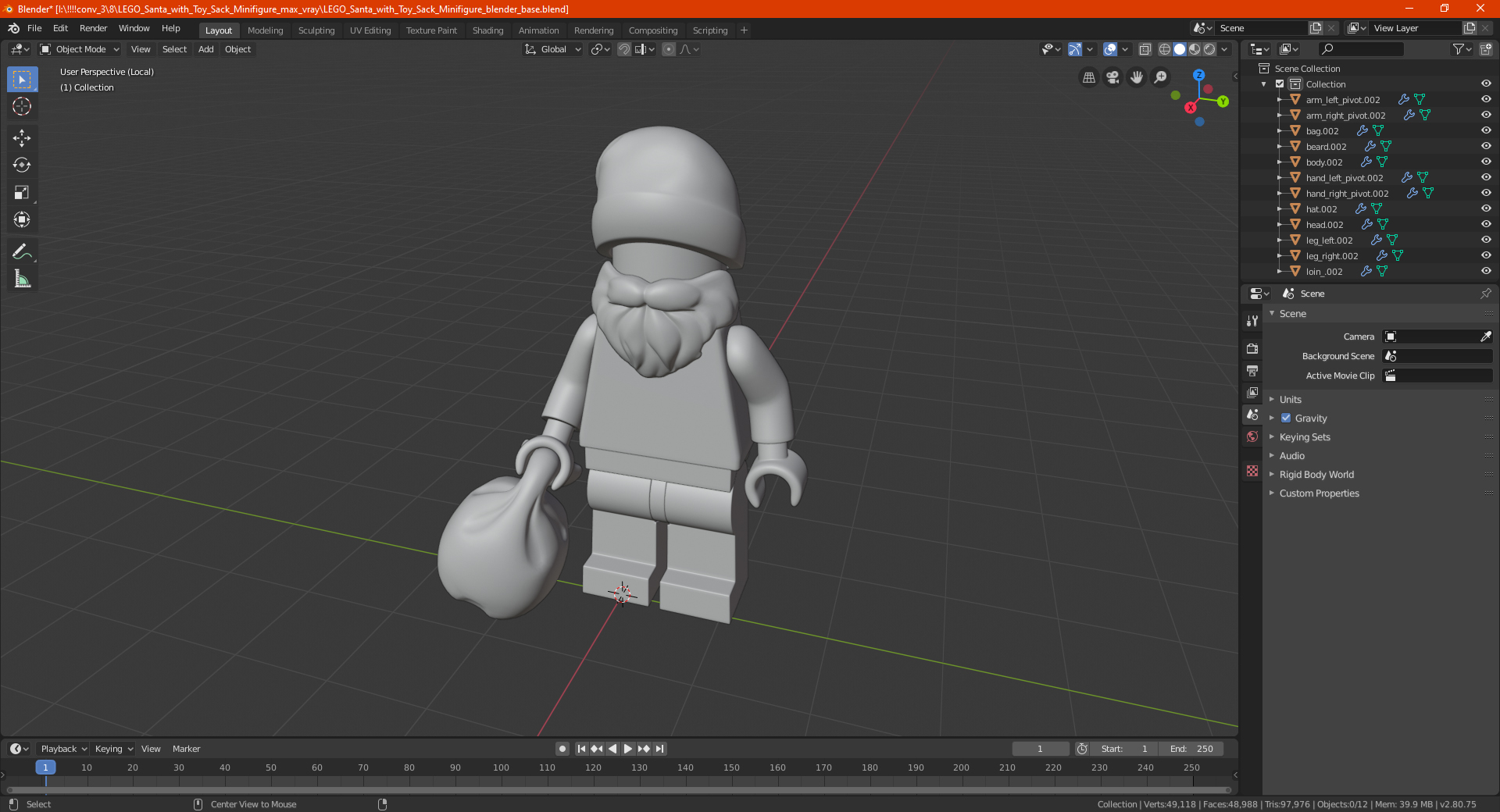Switch to wireframe viewport shading
The width and height of the screenshot is (1500, 812).
pos(1164,49)
